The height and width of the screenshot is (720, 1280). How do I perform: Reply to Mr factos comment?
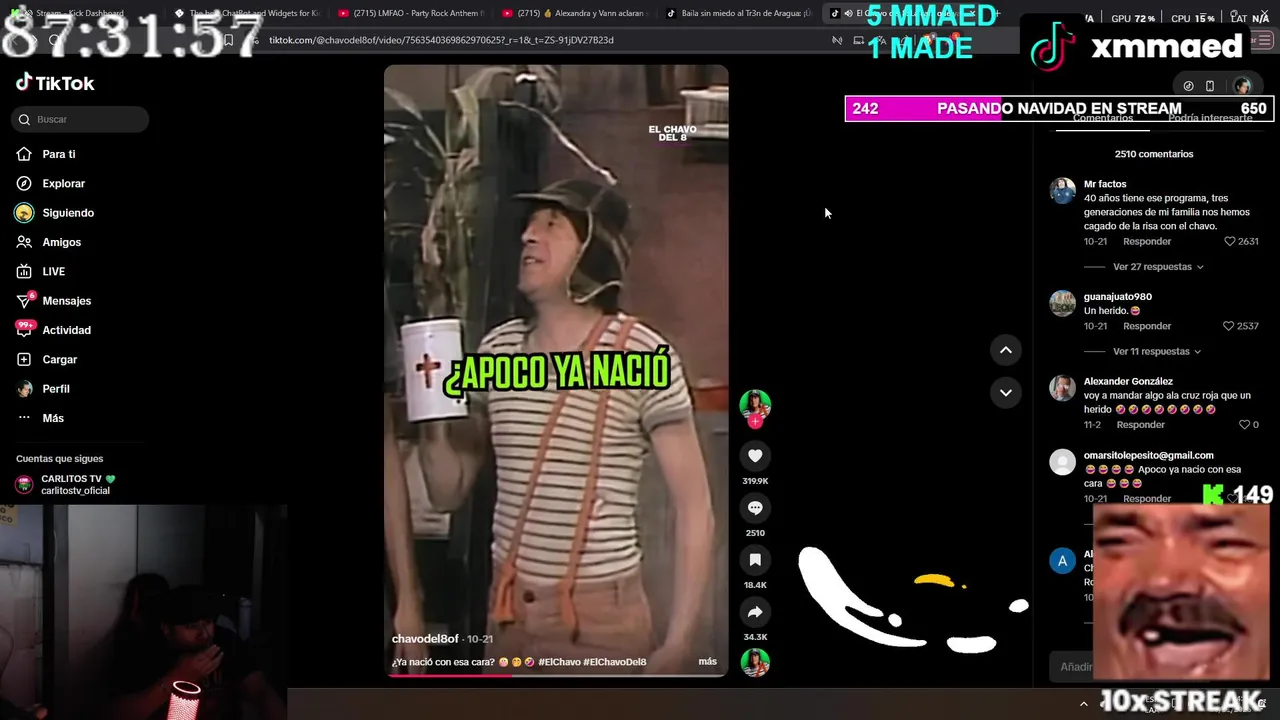[1147, 241]
